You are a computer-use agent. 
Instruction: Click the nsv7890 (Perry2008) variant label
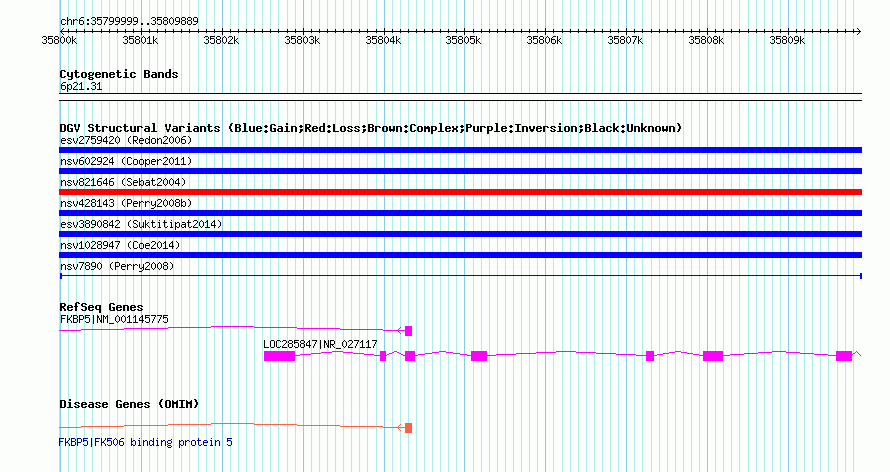pyautogui.click(x=117, y=266)
